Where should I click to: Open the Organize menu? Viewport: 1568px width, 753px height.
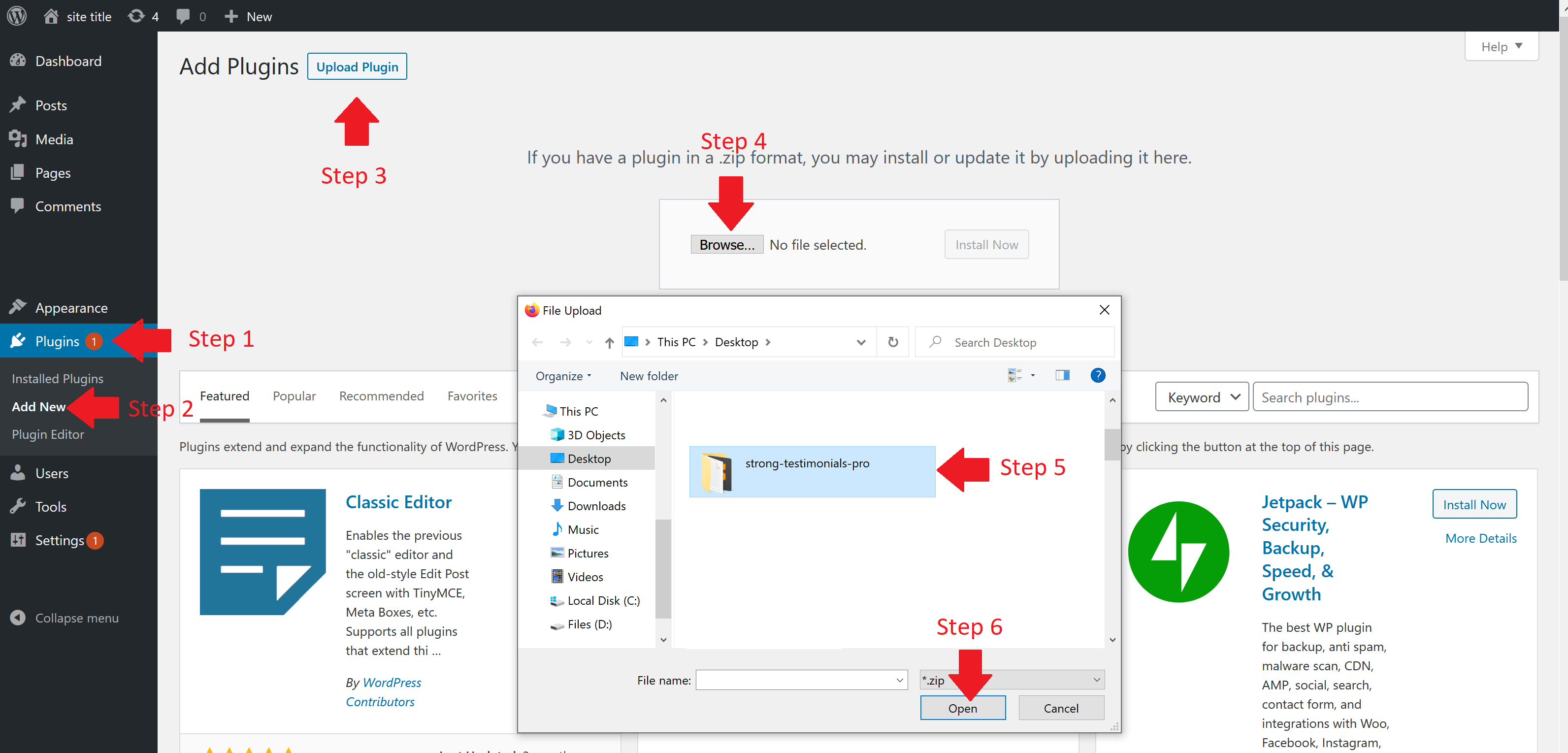point(563,376)
